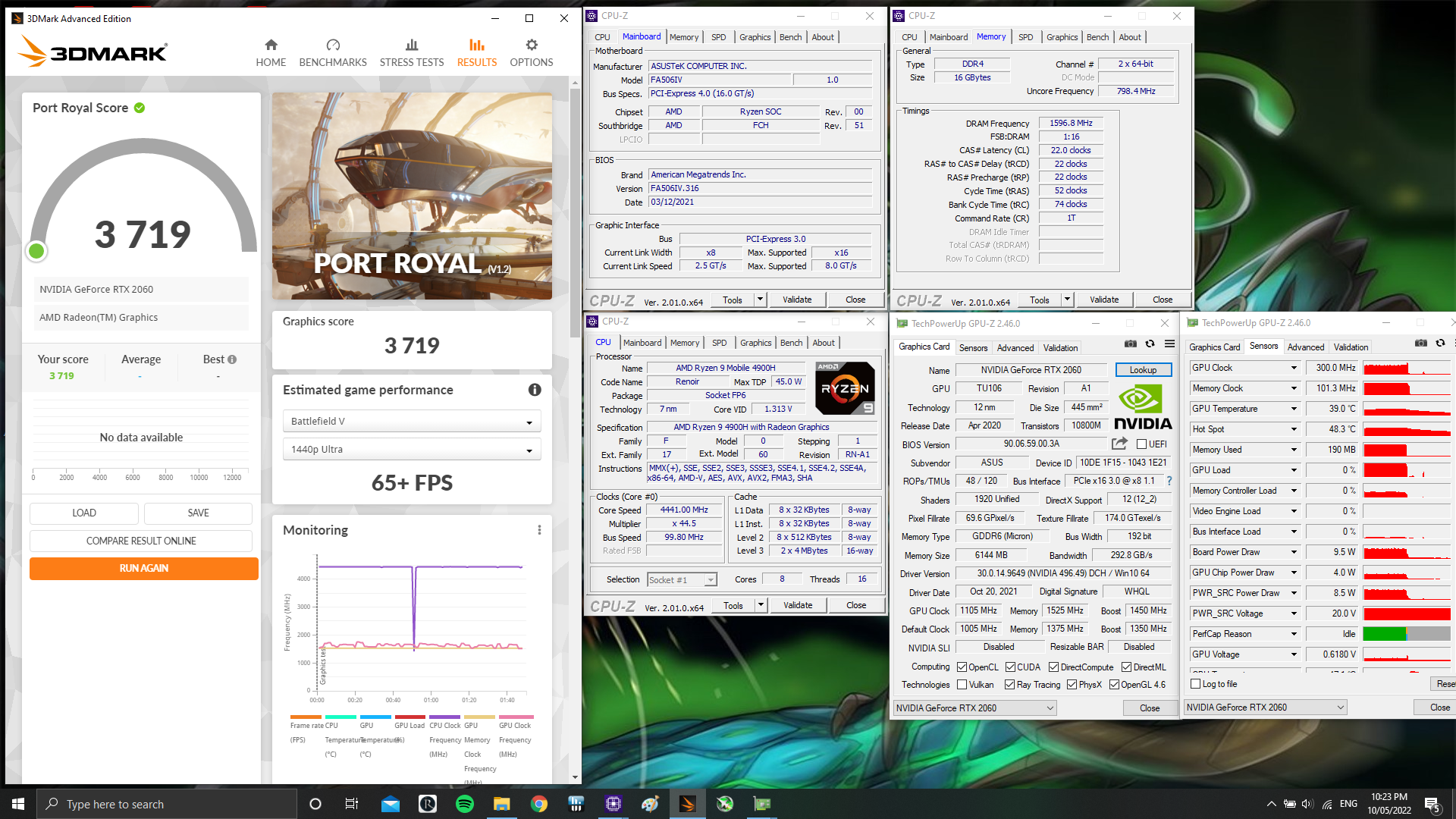Click the LOAD button in 3DMark
The width and height of the screenshot is (1456, 819).
point(84,513)
